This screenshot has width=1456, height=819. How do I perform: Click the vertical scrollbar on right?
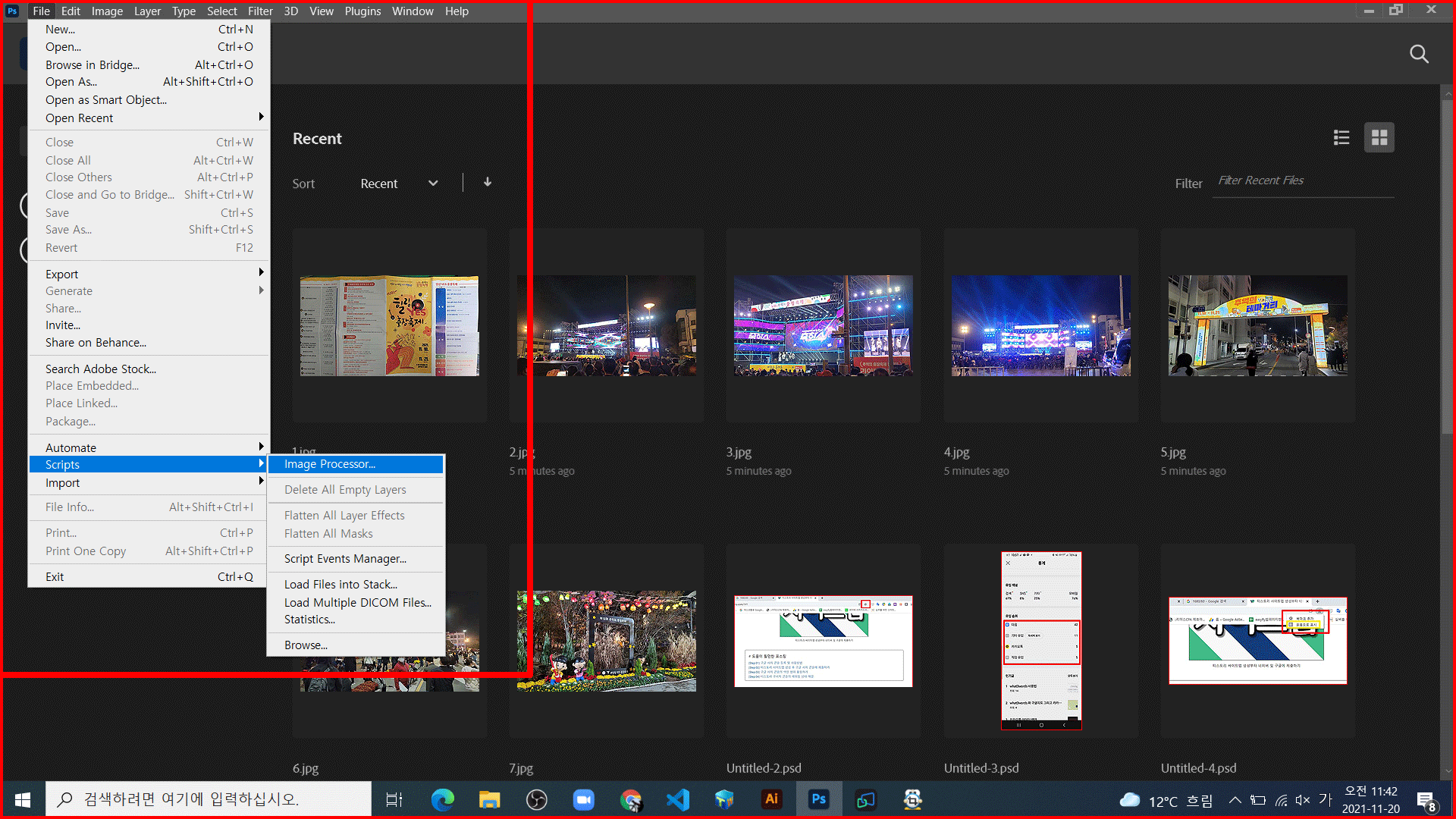coord(1447,265)
